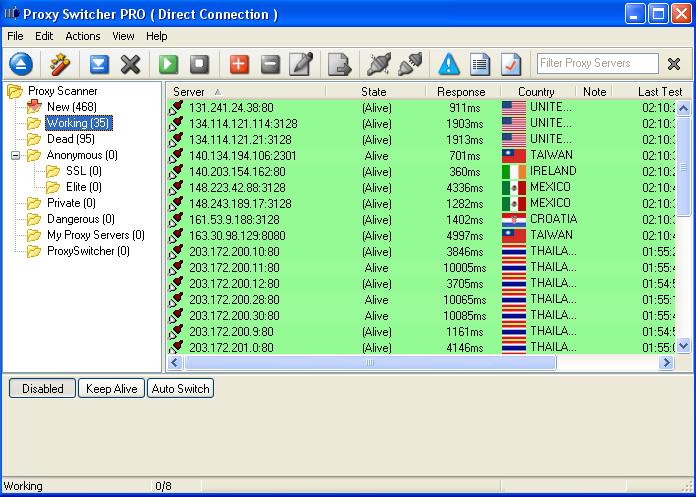The width and height of the screenshot is (696, 497).
Task: Click the 10085ms response value
Action: pyautogui.click(x=464, y=316)
